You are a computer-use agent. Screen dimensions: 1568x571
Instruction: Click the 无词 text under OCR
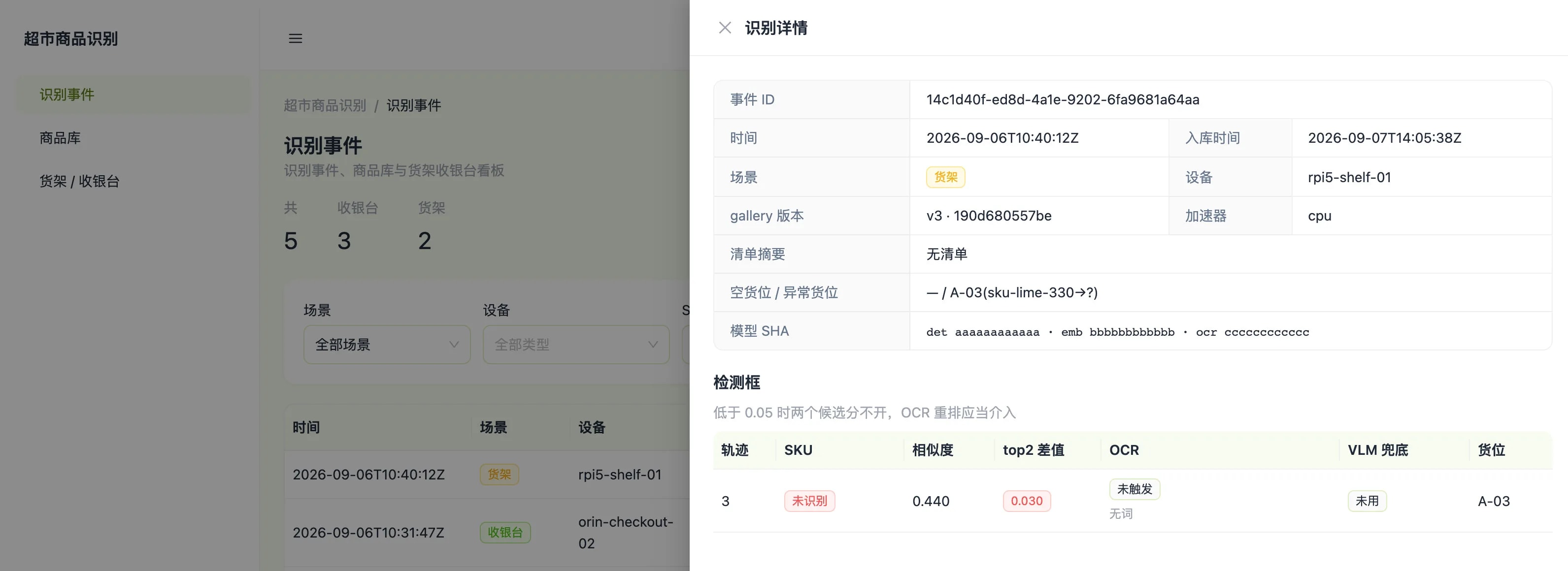(x=1121, y=514)
